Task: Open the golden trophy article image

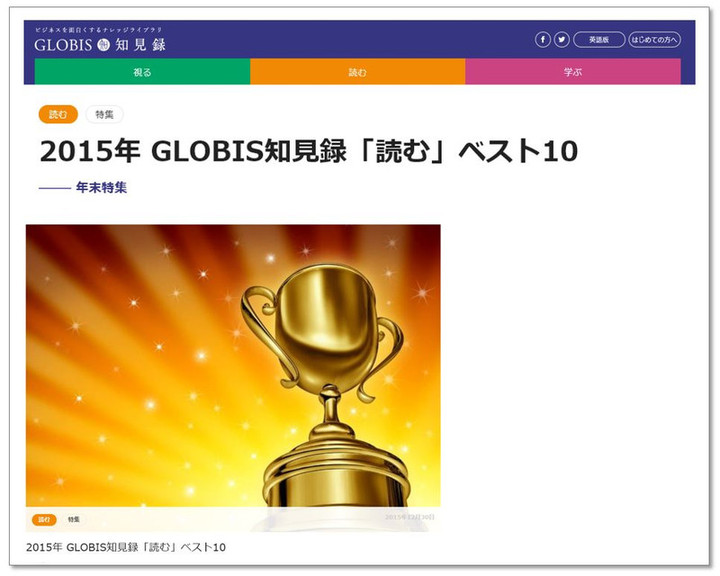Action: [x=233, y=366]
